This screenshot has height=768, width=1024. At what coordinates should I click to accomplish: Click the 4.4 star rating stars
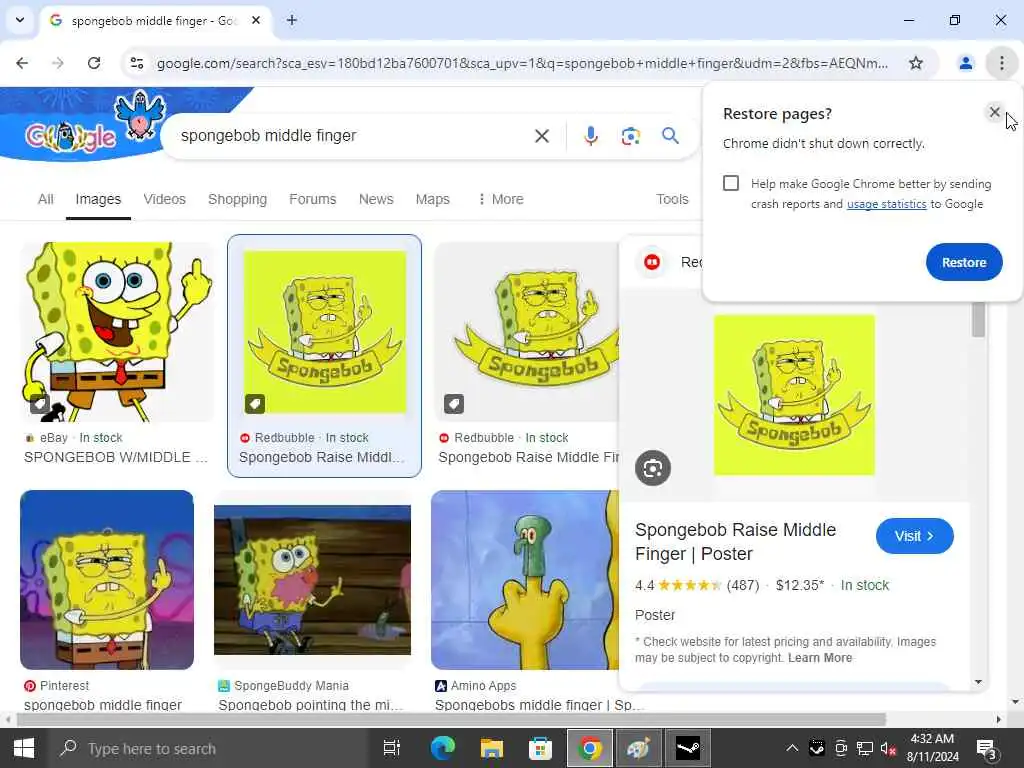click(x=689, y=585)
